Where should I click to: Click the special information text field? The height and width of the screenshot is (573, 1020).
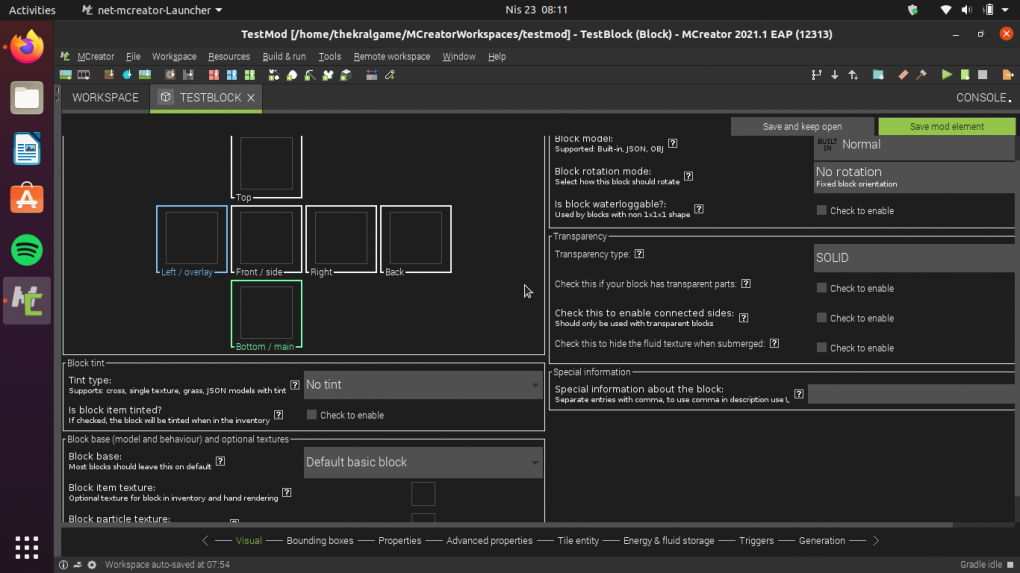click(911, 395)
